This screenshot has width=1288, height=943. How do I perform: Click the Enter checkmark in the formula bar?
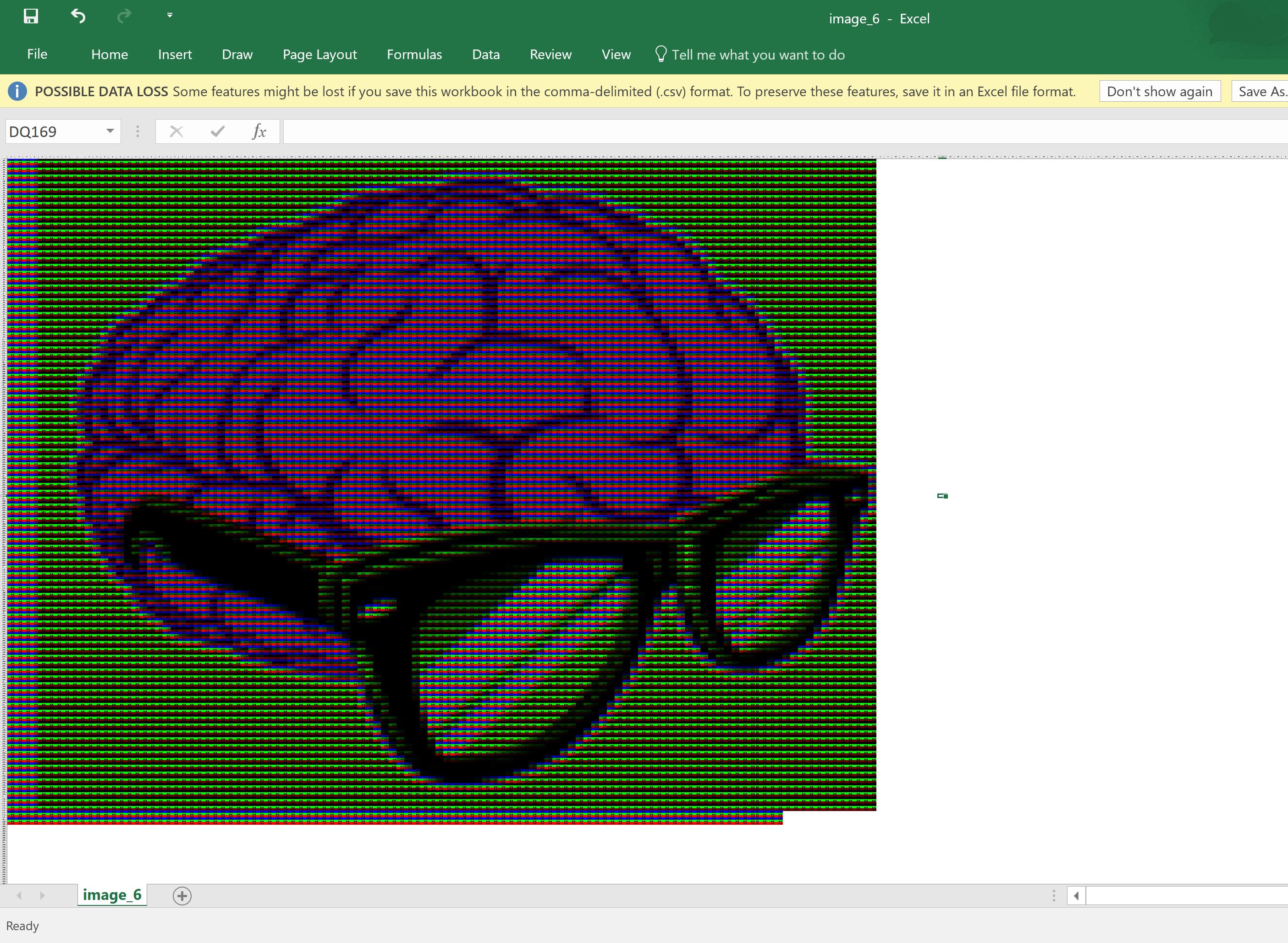(x=217, y=132)
